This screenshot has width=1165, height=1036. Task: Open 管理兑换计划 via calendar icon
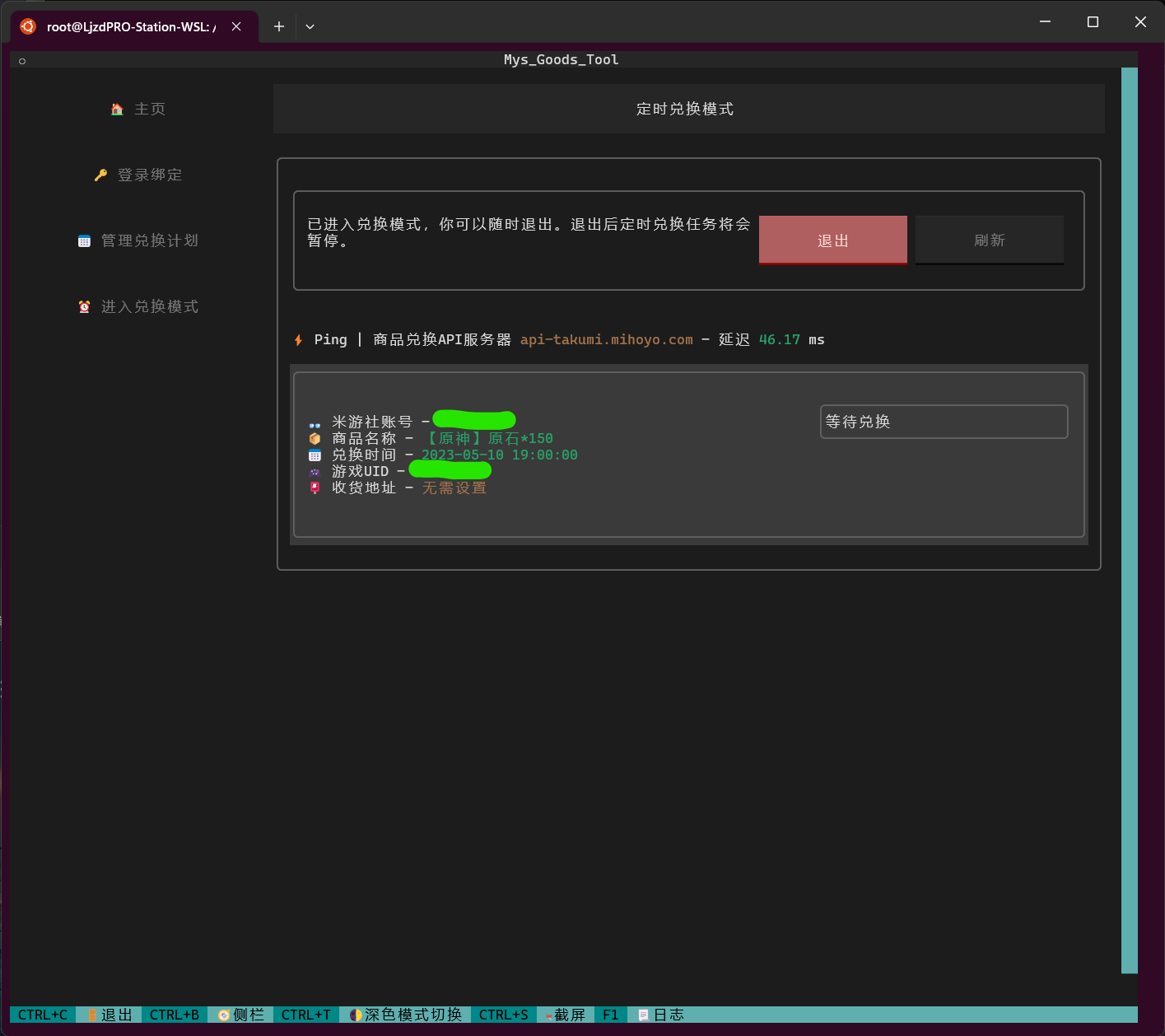(84, 240)
